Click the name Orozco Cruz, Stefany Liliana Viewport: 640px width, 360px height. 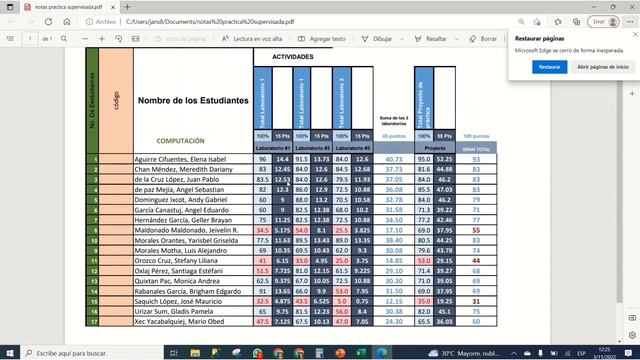(176, 260)
